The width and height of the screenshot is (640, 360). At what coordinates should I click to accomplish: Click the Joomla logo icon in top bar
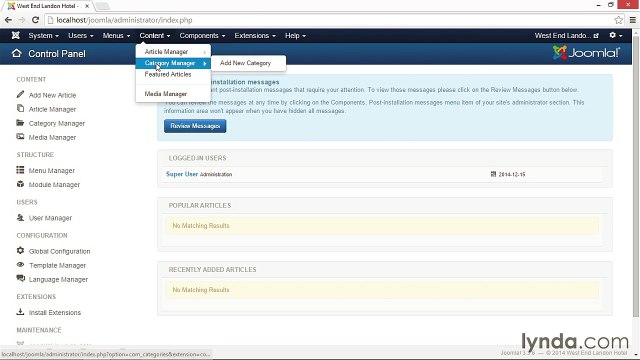(x=16, y=36)
